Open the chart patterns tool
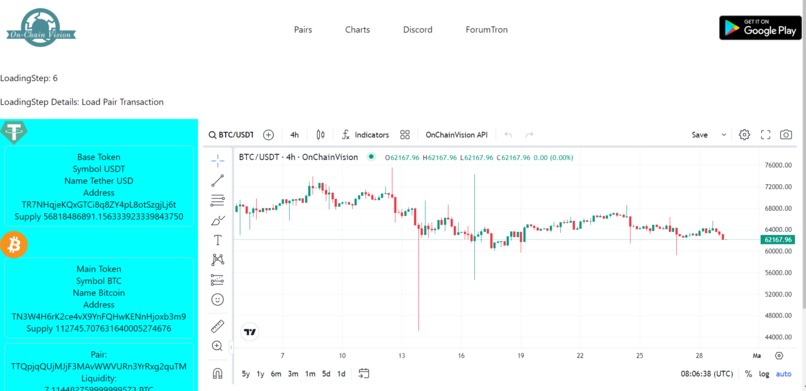The width and height of the screenshot is (806, 391). (217, 260)
